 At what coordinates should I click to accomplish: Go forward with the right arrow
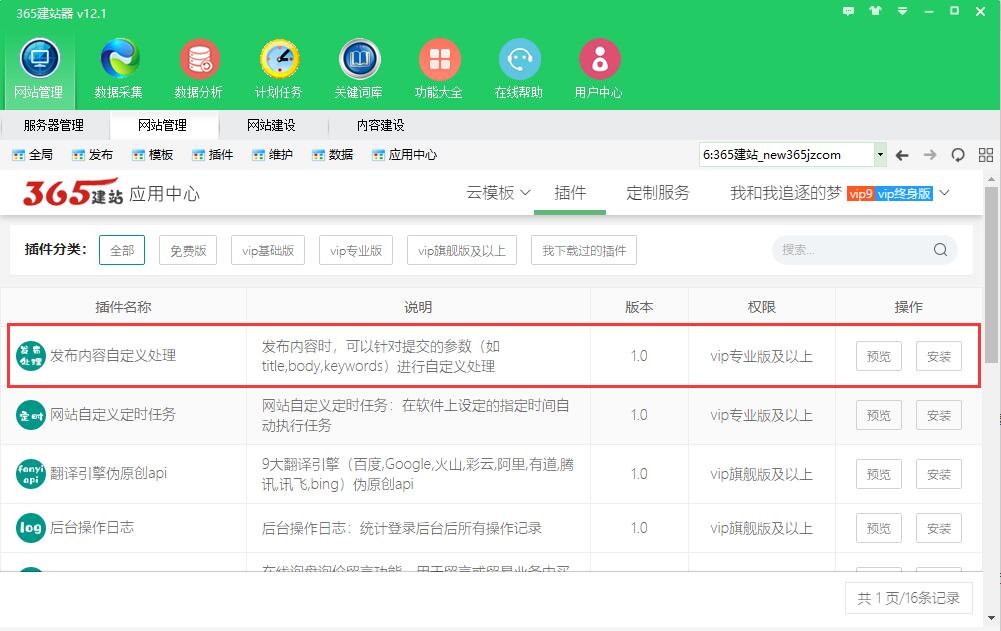coord(930,155)
